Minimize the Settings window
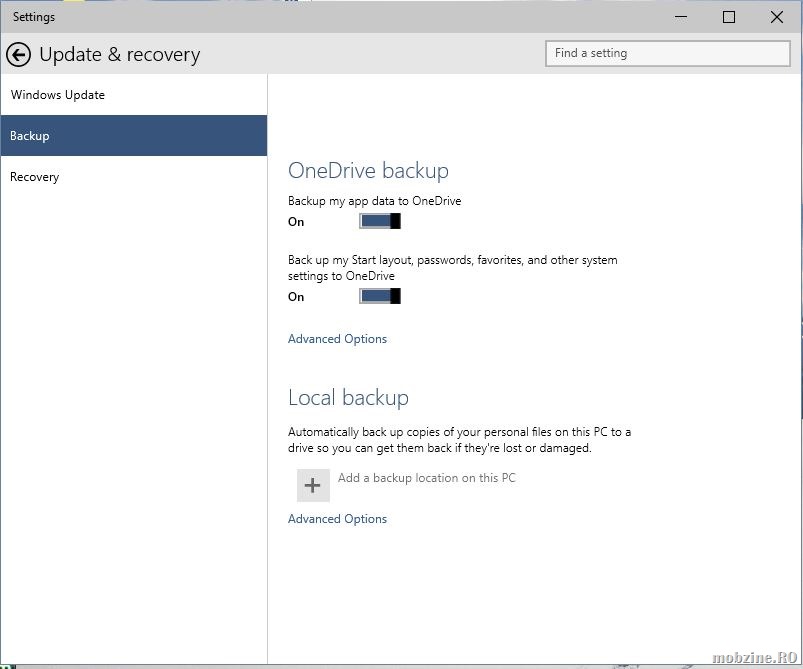 [x=681, y=17]
